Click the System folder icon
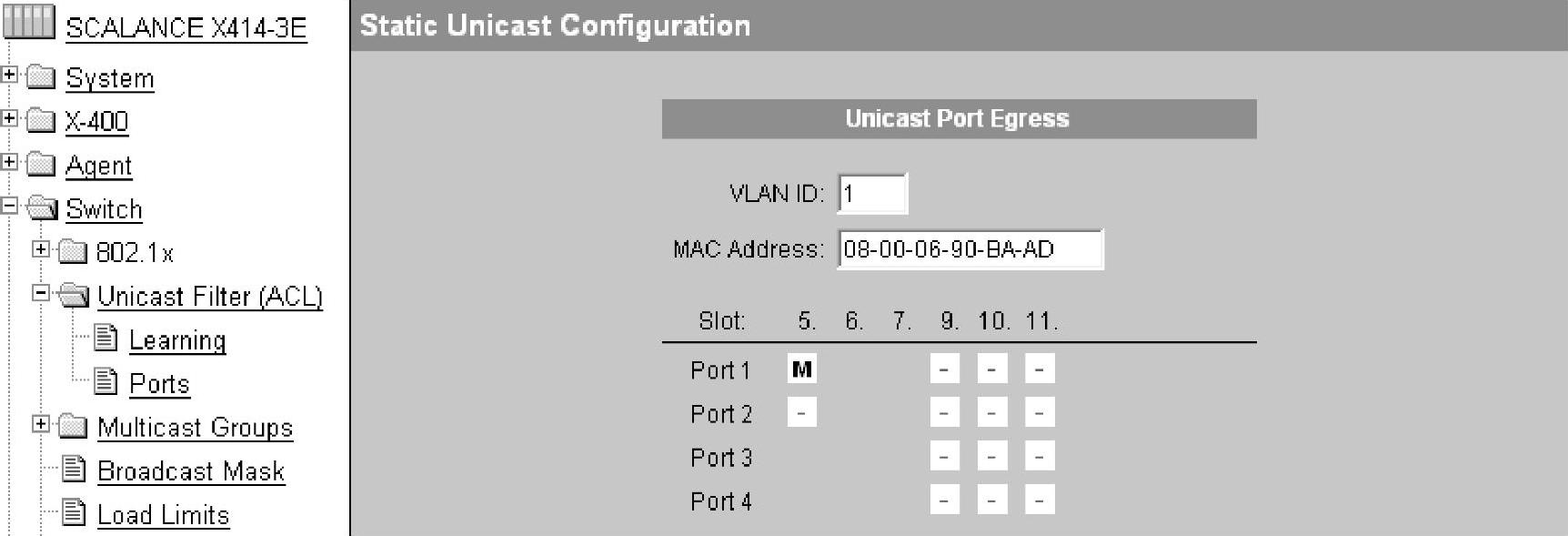This screenshot has height=536, width=1568. pyautogui.click(x=41, y=76)
